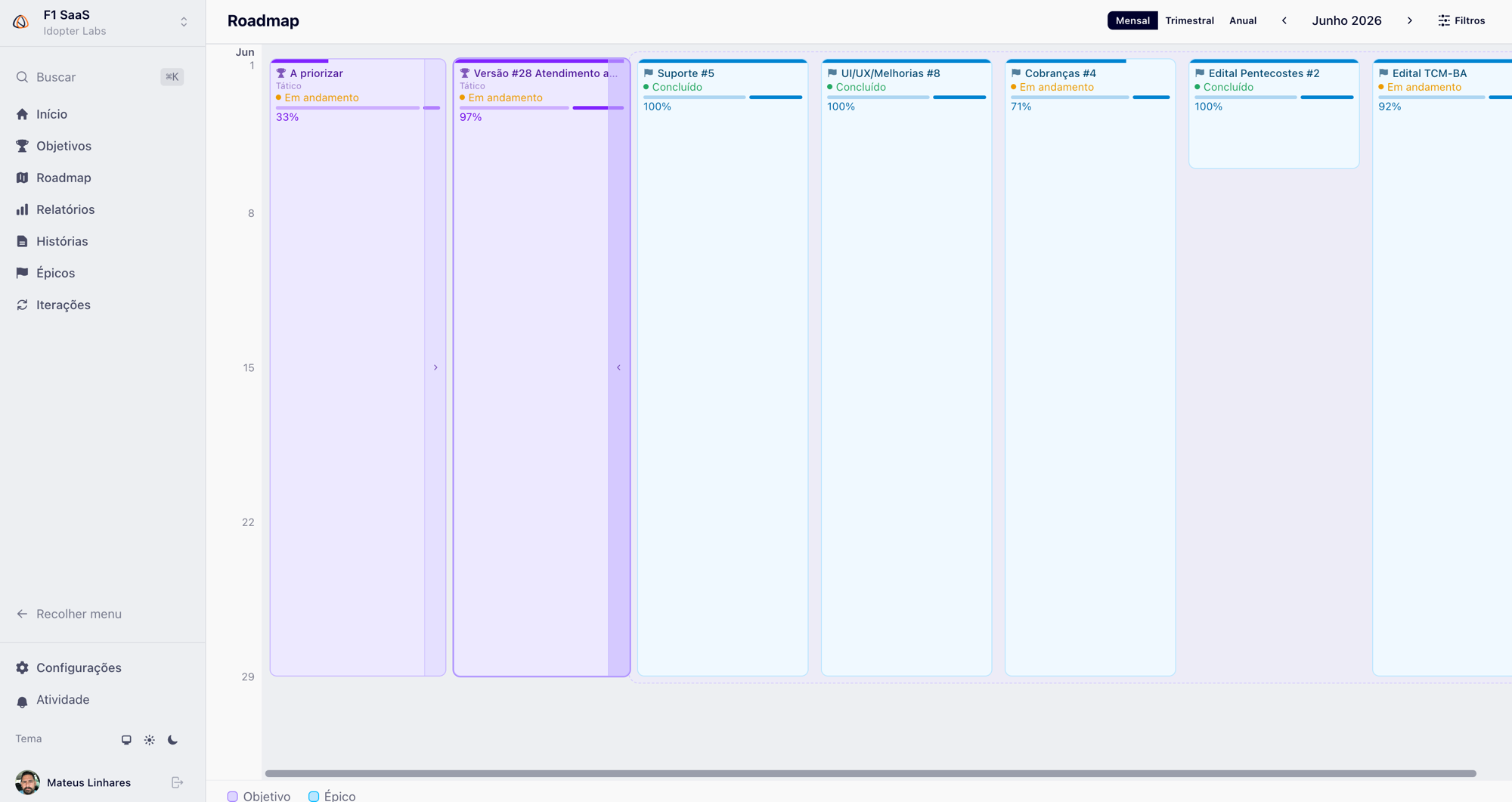The width and height of the screenshot is (1512, 802).
Task: Click the horizontal scrollbar of the roadmap
Action: click(x=870, y=773)
